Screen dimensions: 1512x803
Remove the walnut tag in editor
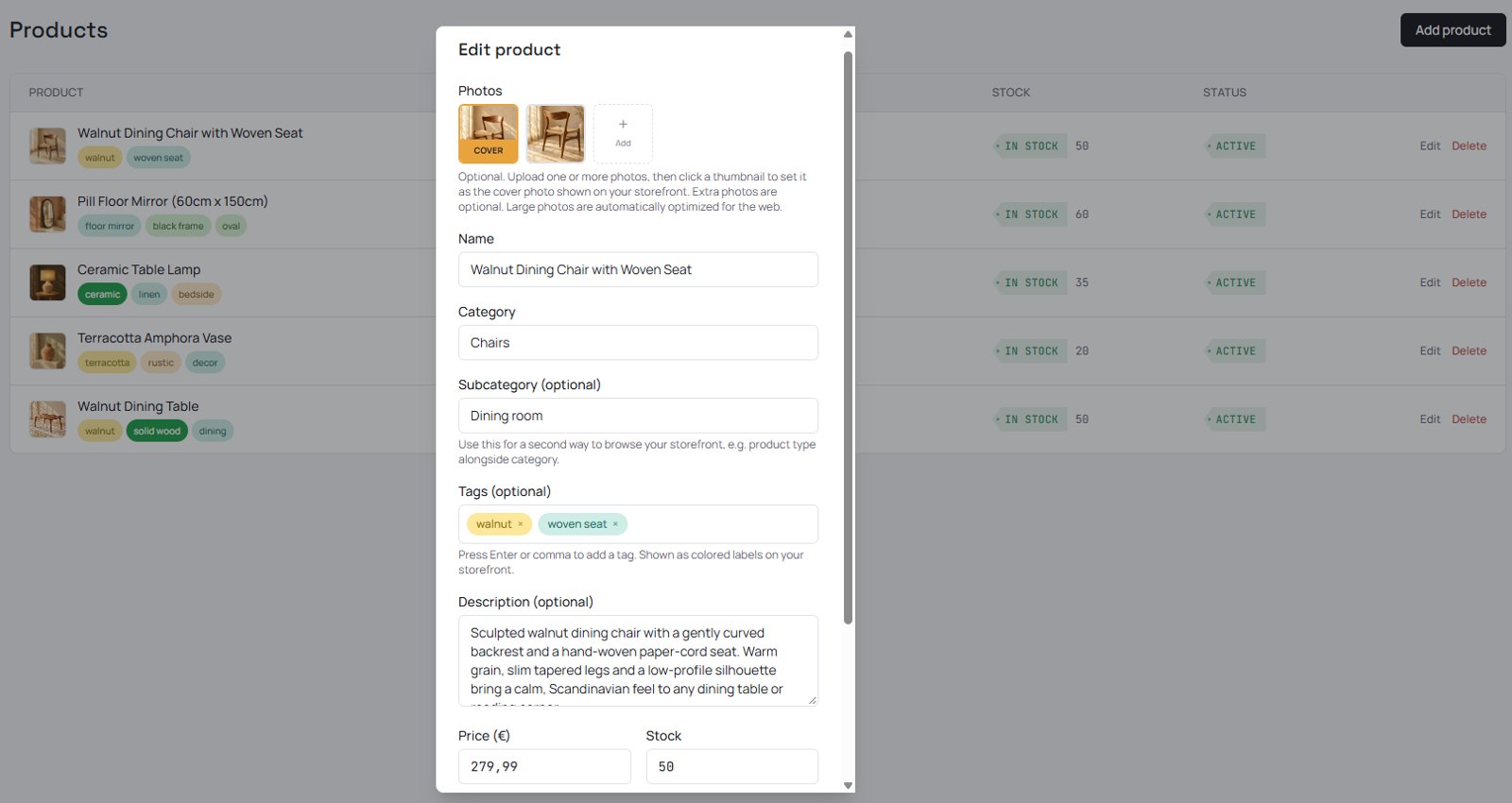(x=520, y=524)
